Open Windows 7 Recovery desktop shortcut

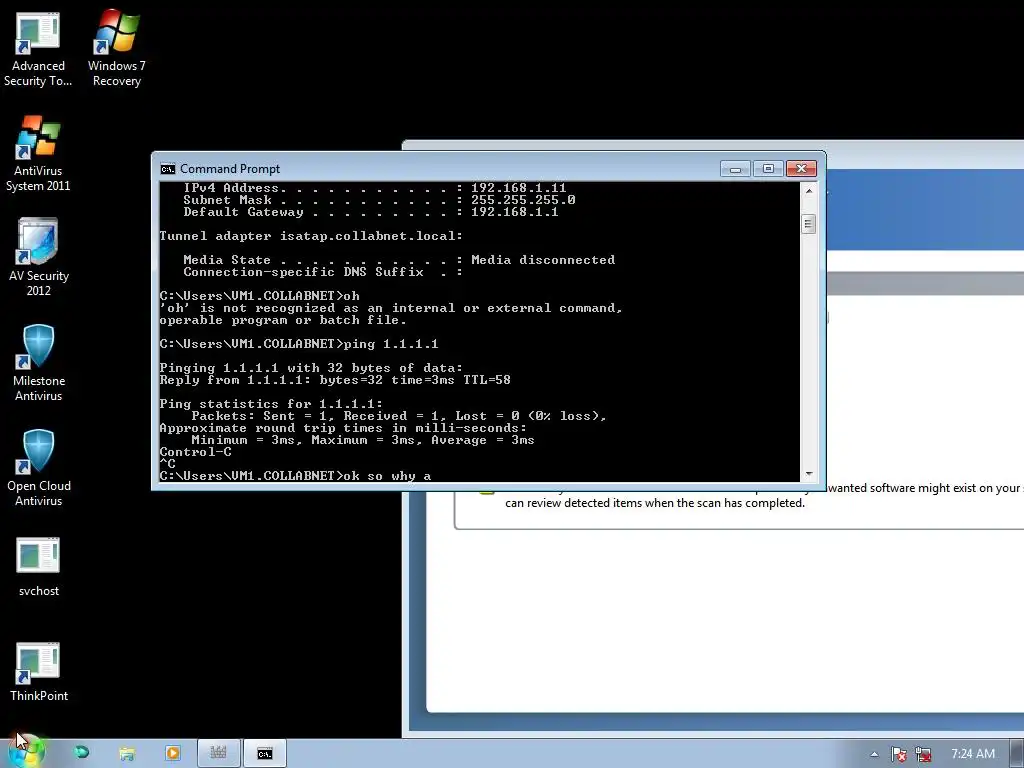117,50
